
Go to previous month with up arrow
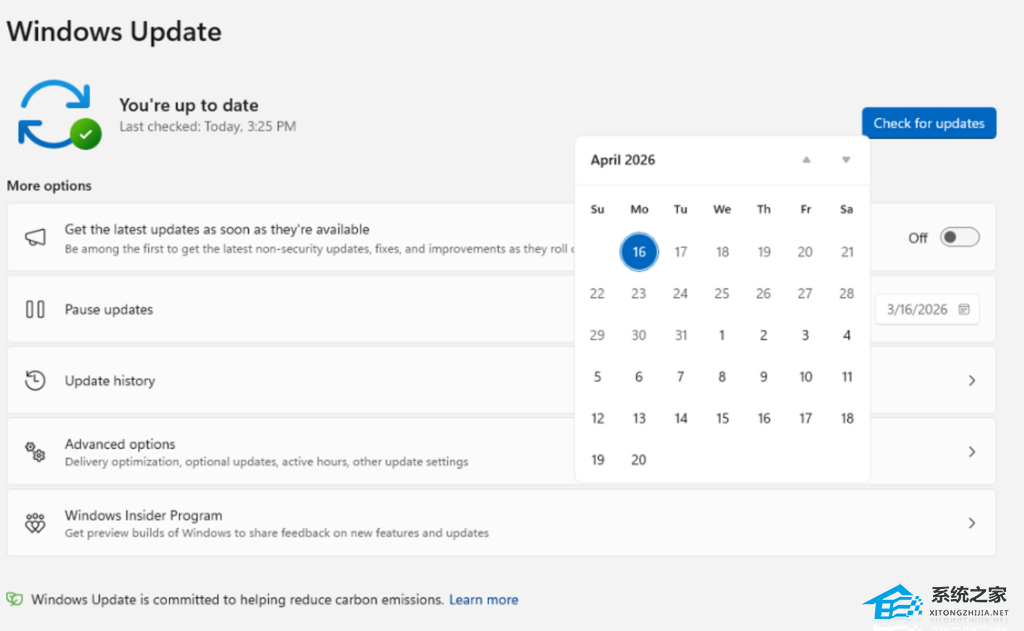807,160
